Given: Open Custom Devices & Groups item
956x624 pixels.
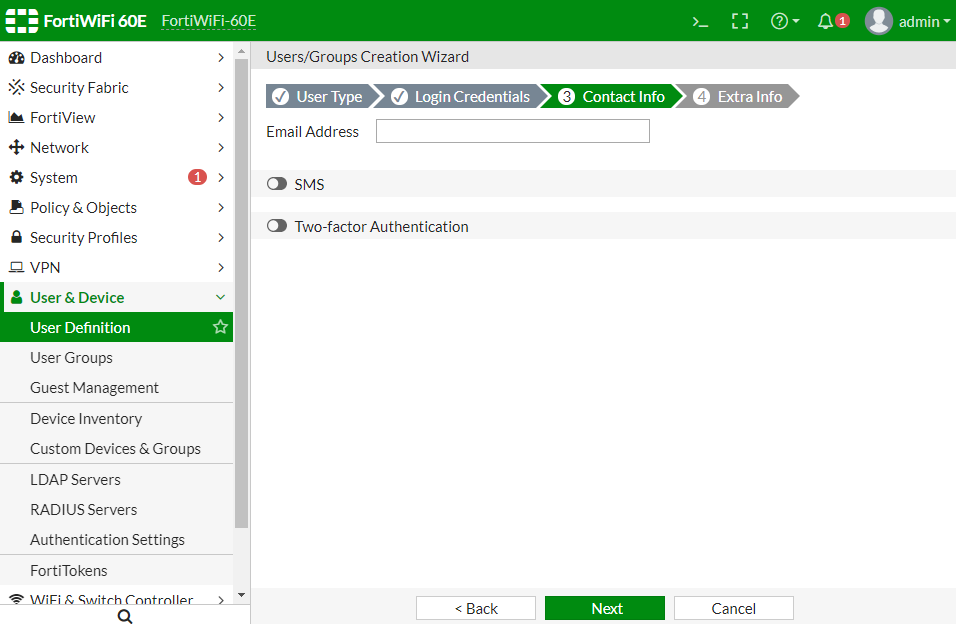Looking at the screenshot, I should [116, 448].
